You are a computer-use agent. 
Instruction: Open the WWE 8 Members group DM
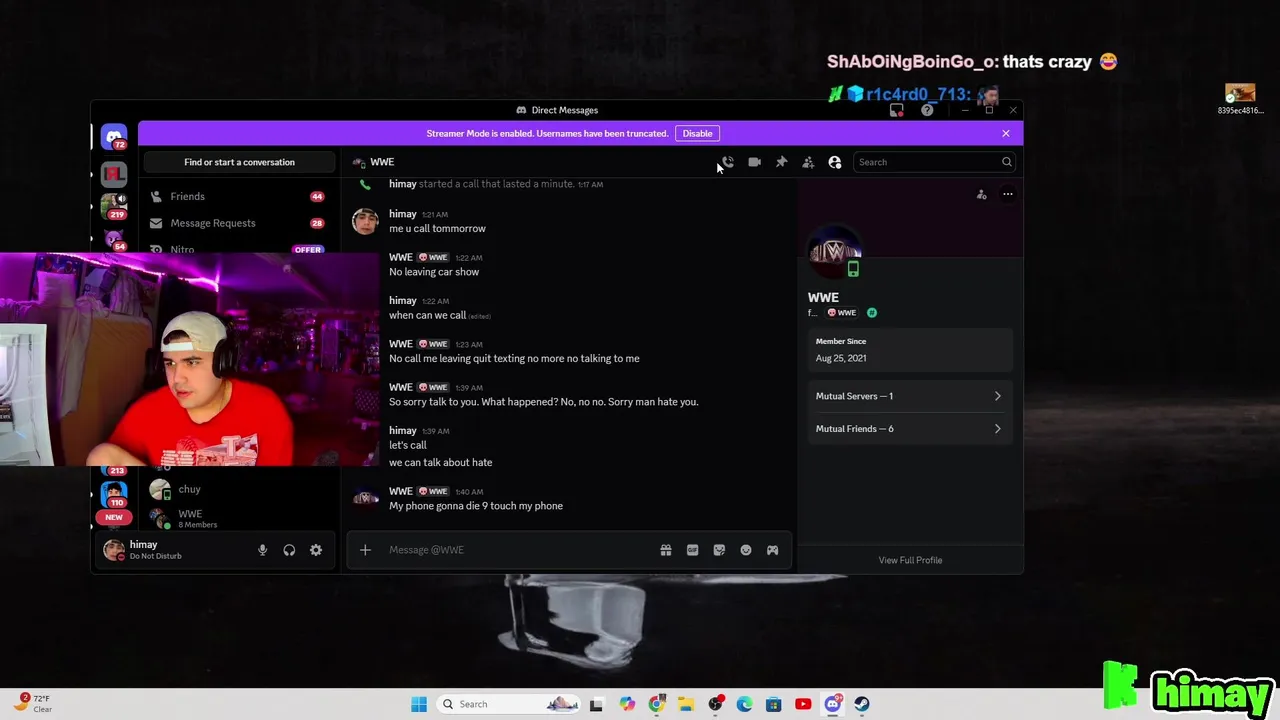tap(238, 518)
